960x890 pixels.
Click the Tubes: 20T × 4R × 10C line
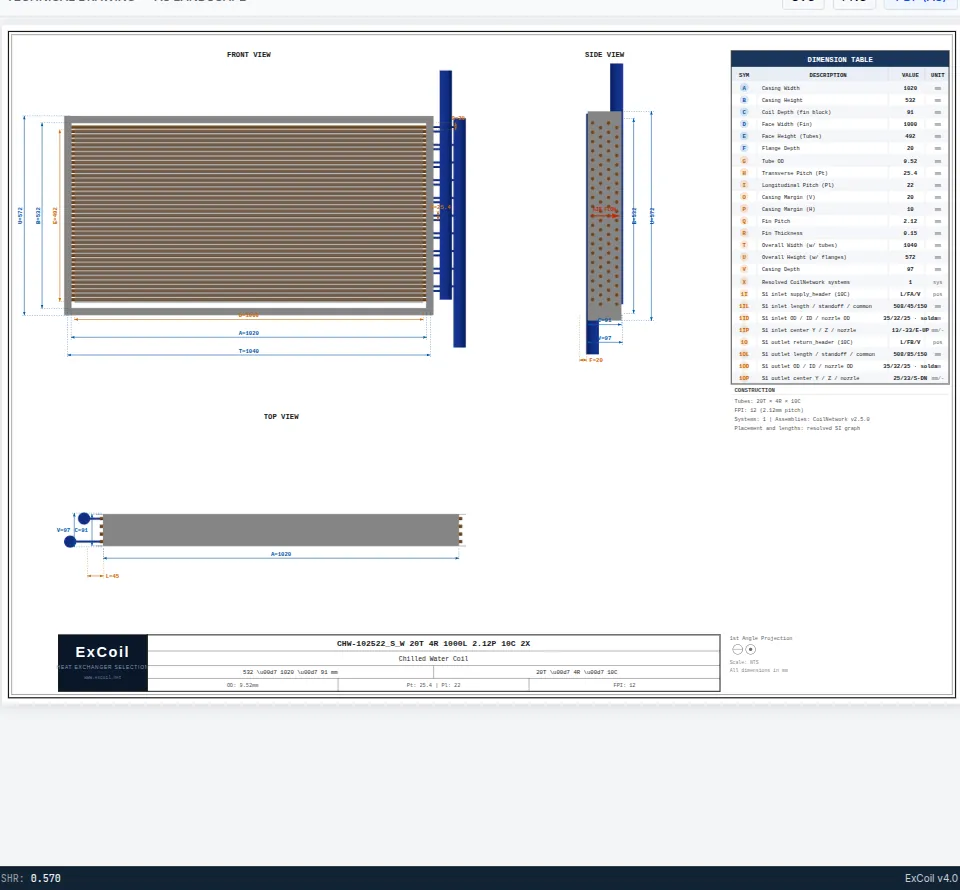(767, 401)
